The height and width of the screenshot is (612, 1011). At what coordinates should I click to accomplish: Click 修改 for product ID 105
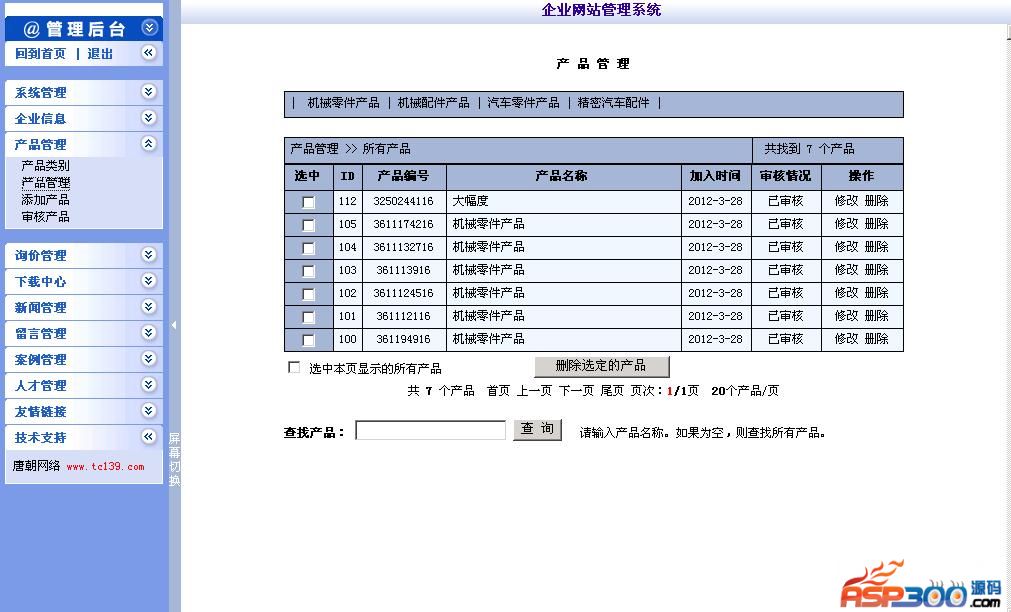click(x=847, y=224)
